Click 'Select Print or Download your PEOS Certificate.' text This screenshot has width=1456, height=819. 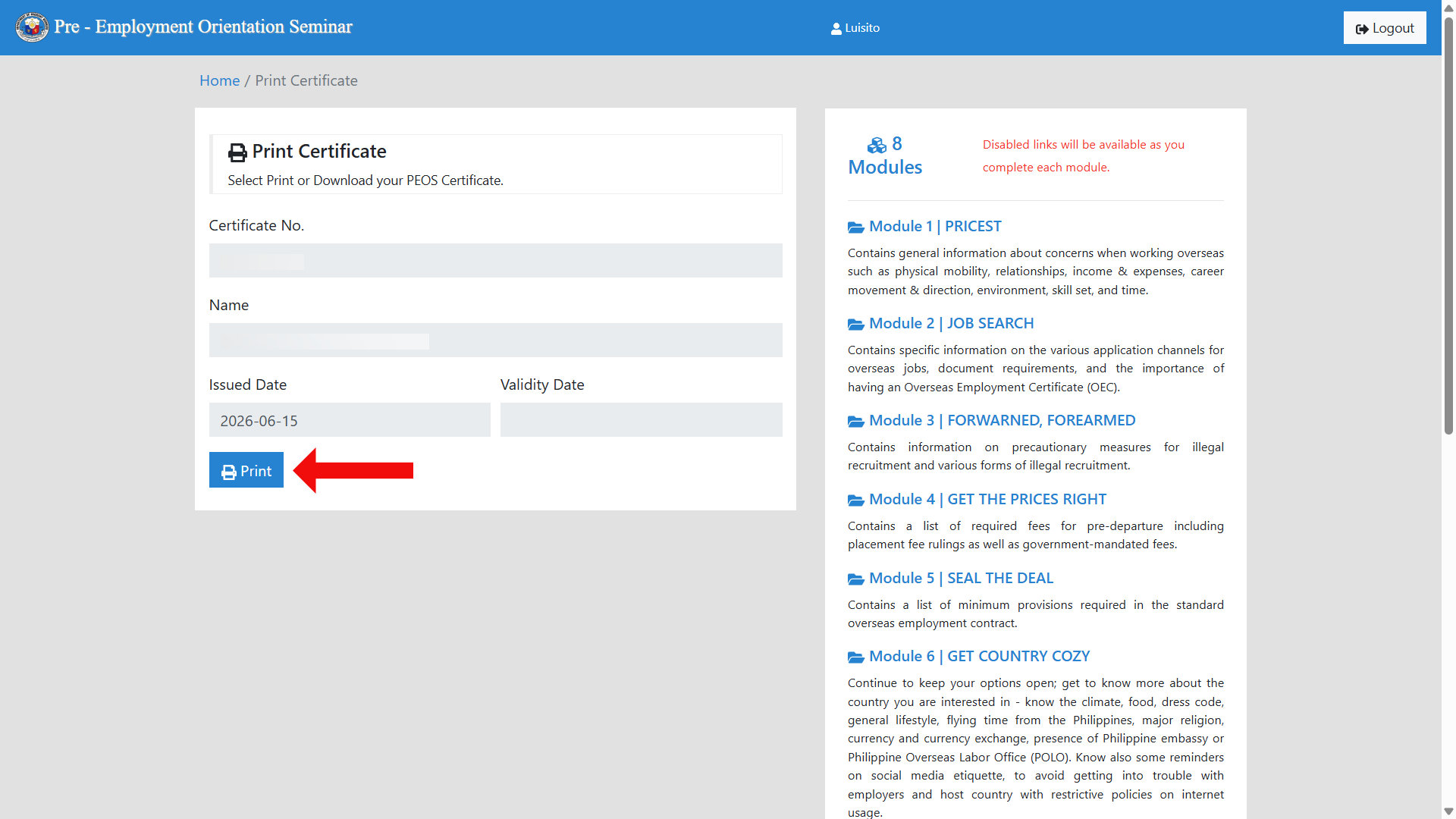[366, 180]
